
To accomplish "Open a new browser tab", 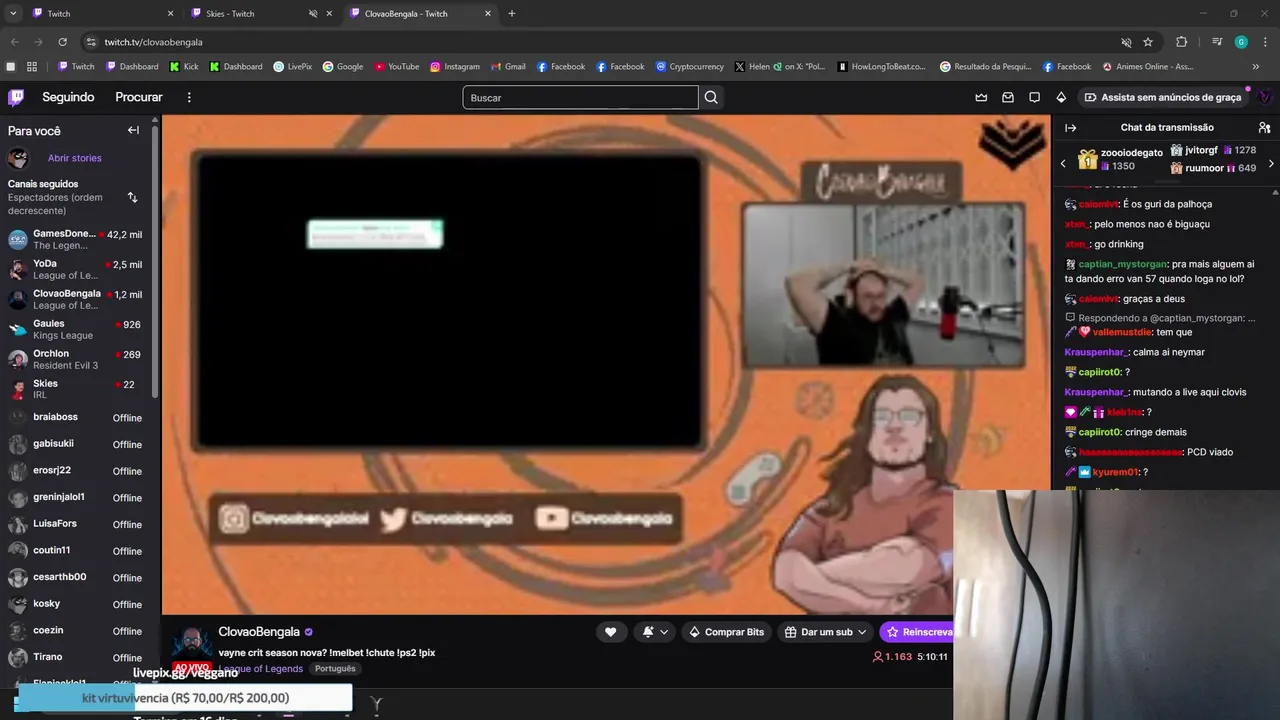I will (x=512, y=13).
